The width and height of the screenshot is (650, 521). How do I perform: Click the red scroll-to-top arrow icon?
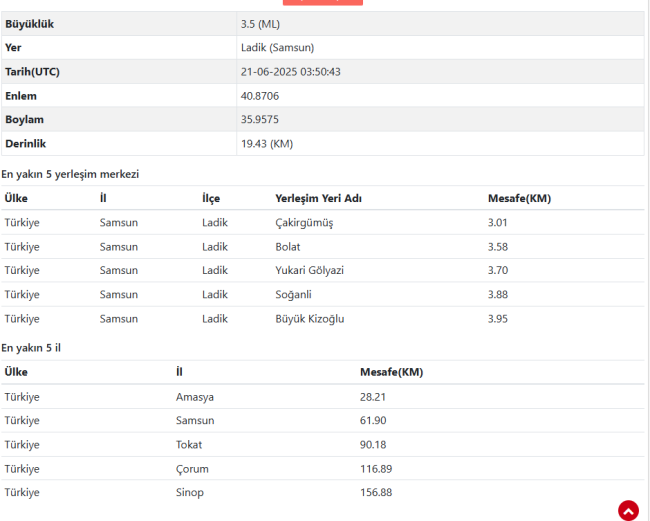[x=628, y=510]
